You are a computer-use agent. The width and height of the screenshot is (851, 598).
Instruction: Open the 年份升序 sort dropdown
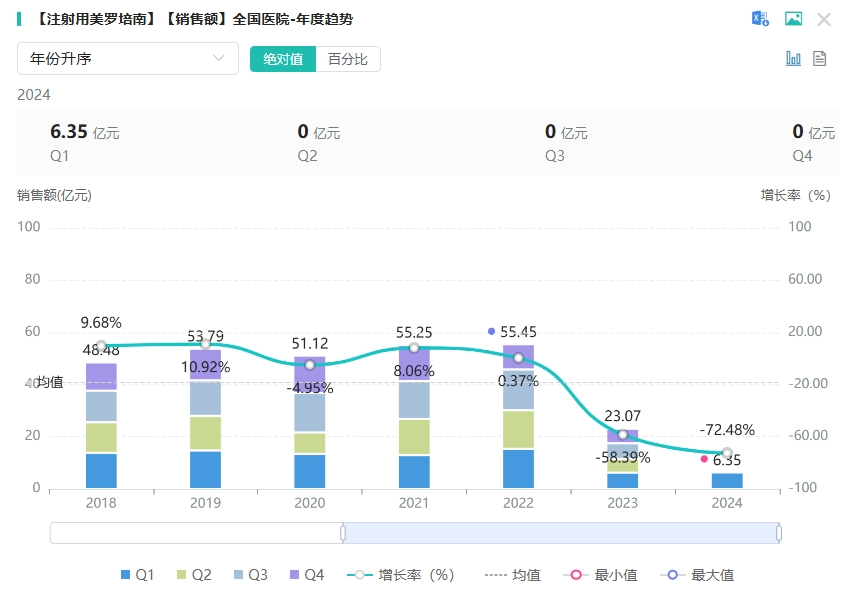(x=128, y=59)
